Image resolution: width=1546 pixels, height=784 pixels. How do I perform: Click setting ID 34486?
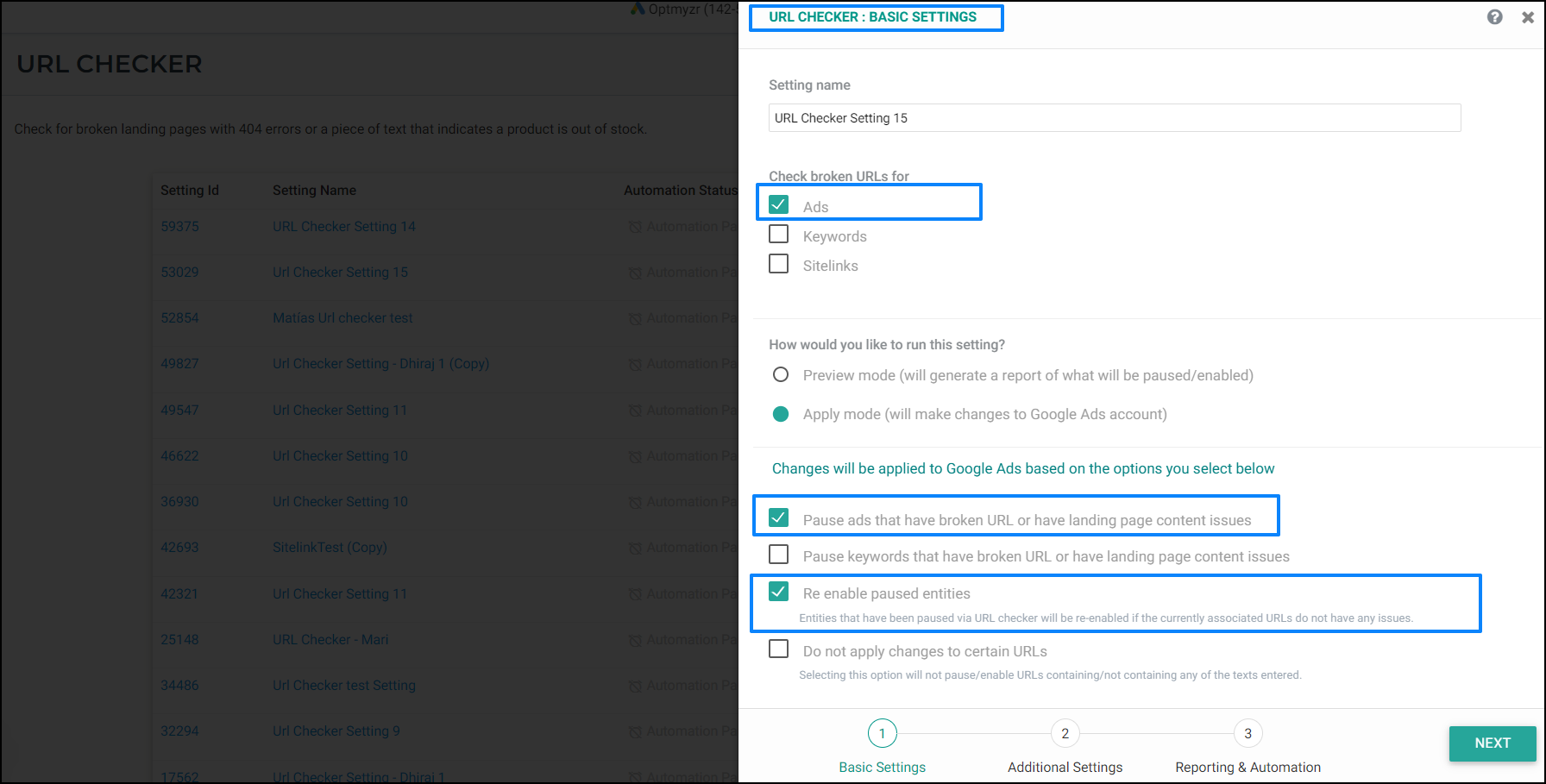tap(179, 686)
